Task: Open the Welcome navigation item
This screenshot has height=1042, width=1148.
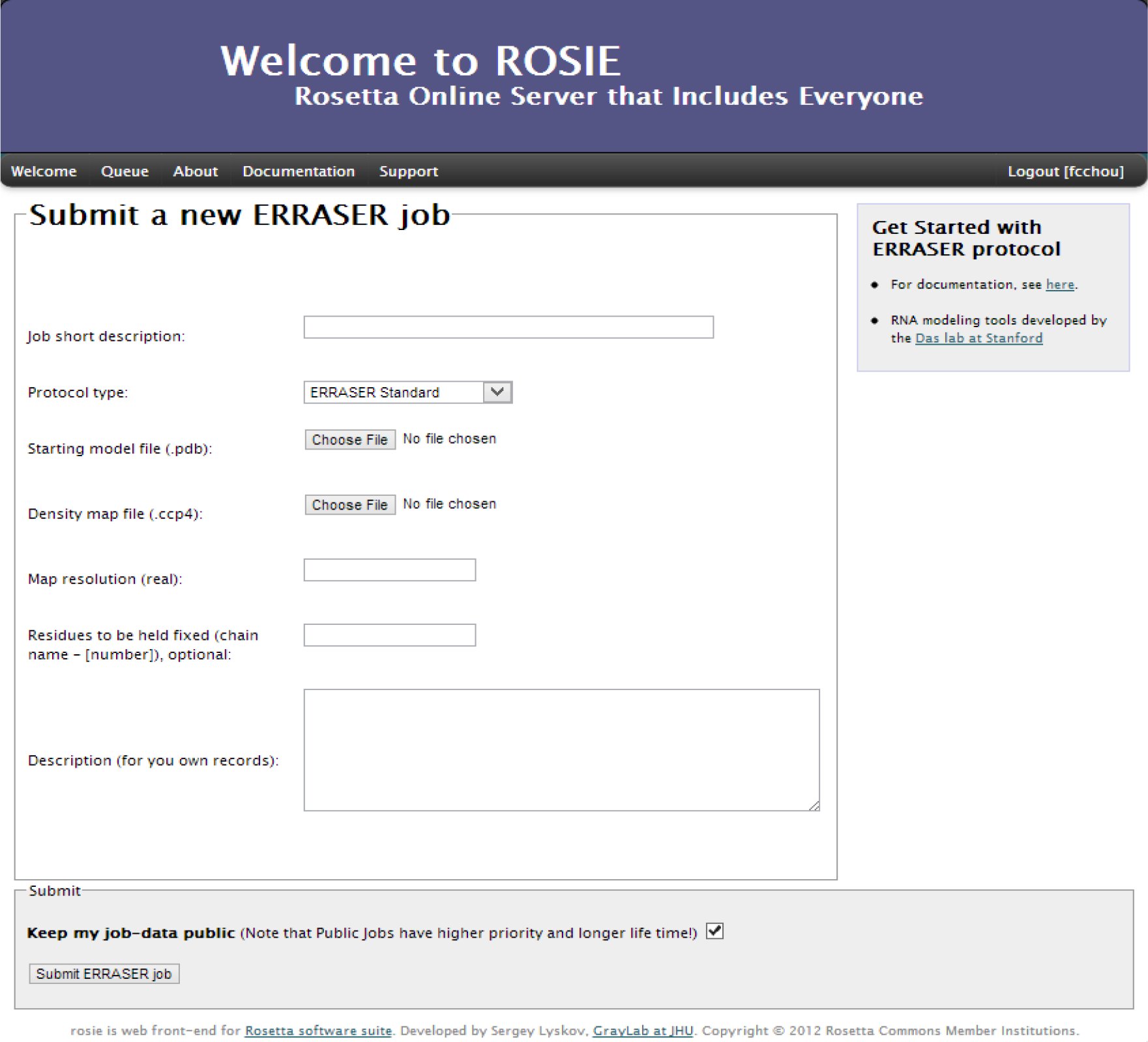Action: [x=44, y=171]
